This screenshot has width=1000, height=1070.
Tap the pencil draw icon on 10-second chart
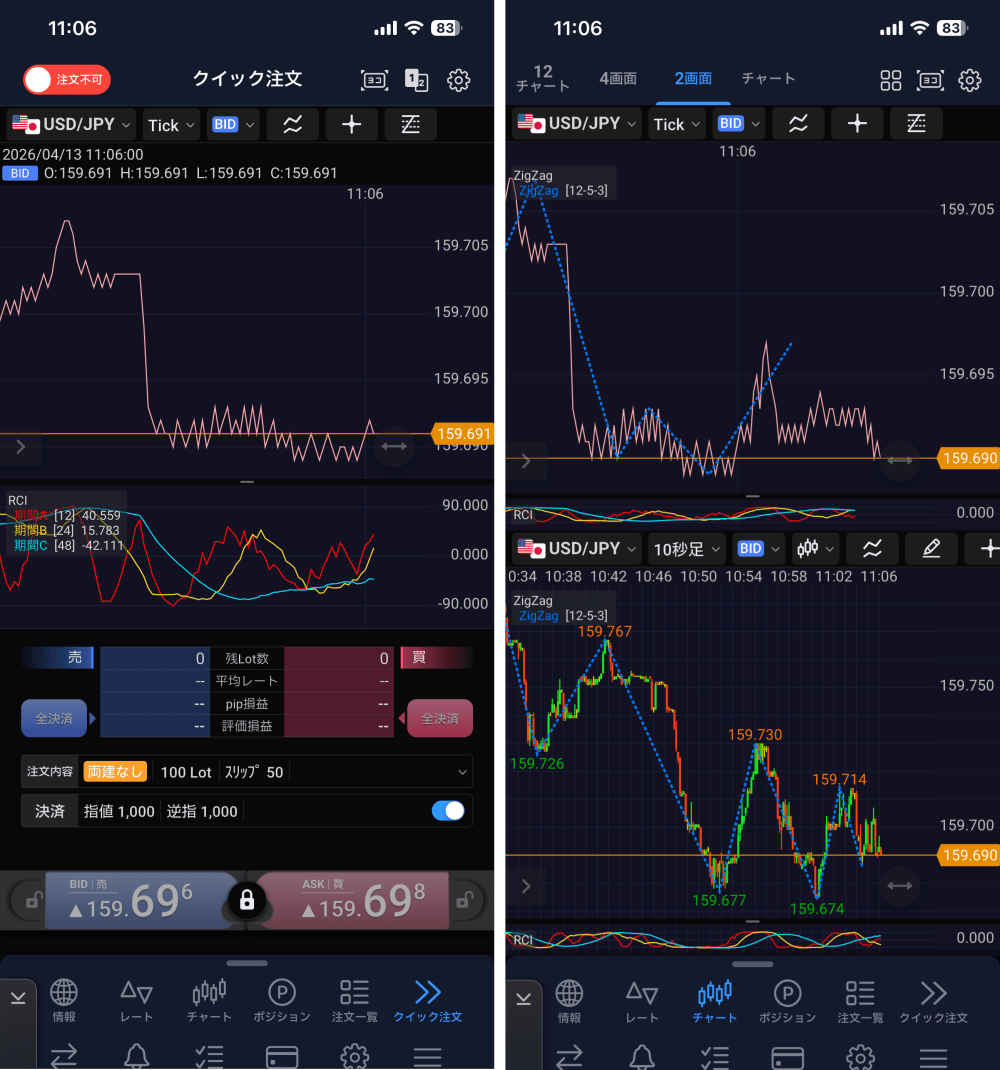click(931, 549)
